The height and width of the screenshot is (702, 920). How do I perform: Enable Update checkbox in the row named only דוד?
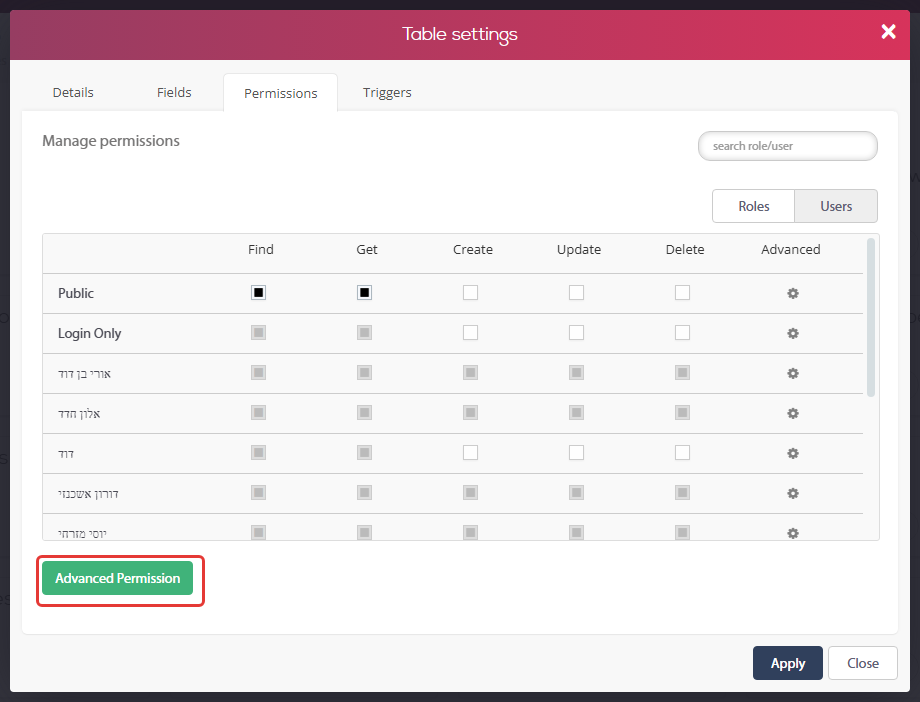click(576, 452)
